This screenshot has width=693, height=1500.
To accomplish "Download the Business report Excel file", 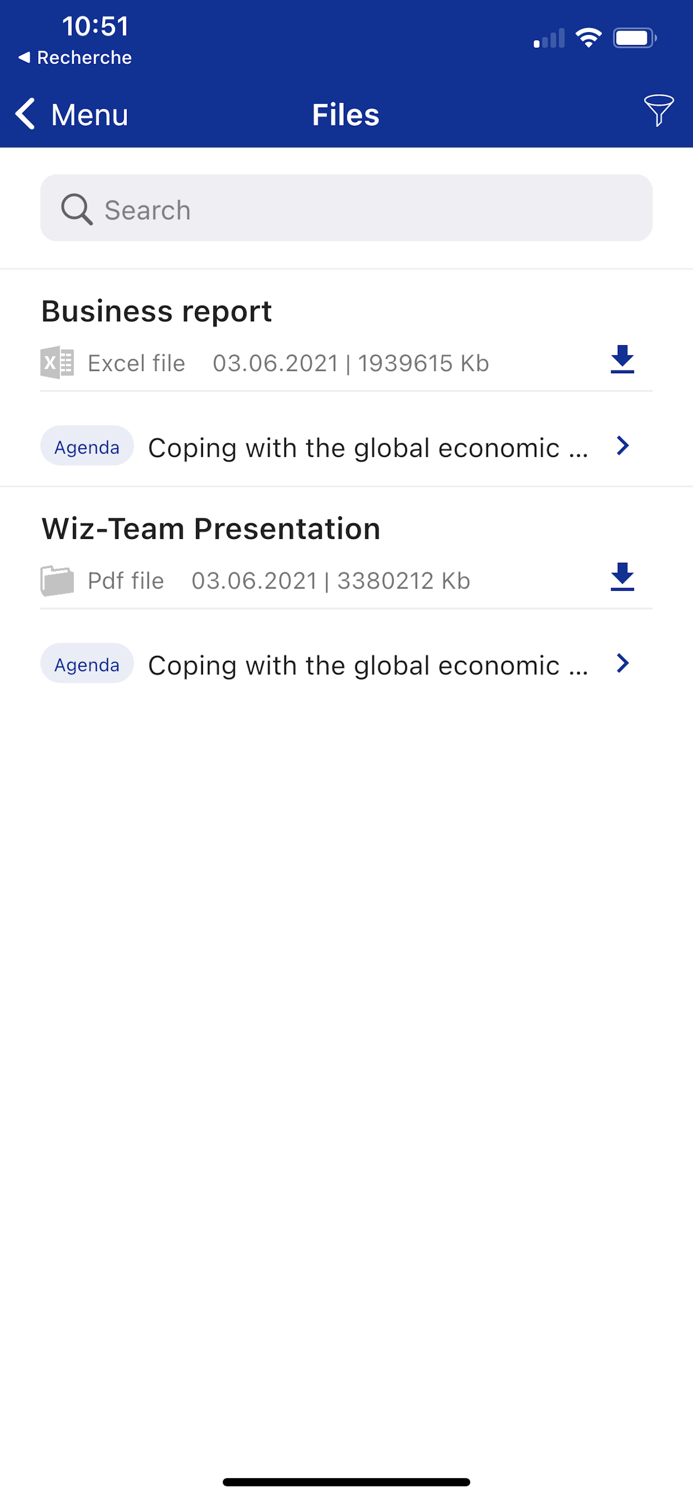I will pyautogui.click(x=622, y=360).
